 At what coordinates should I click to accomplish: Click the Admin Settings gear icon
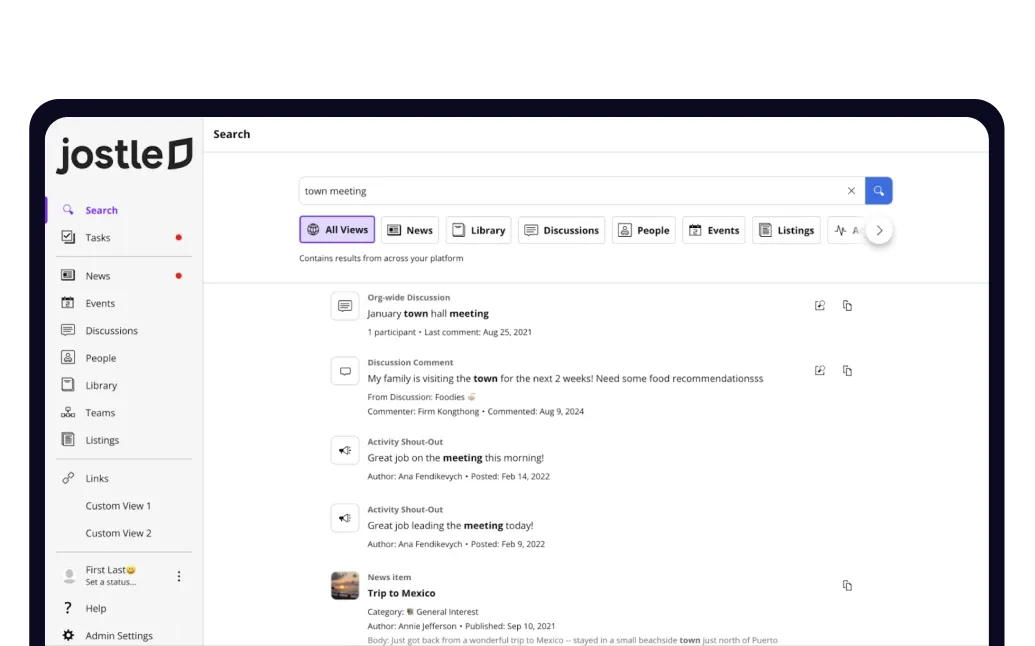tap(68, 636)
